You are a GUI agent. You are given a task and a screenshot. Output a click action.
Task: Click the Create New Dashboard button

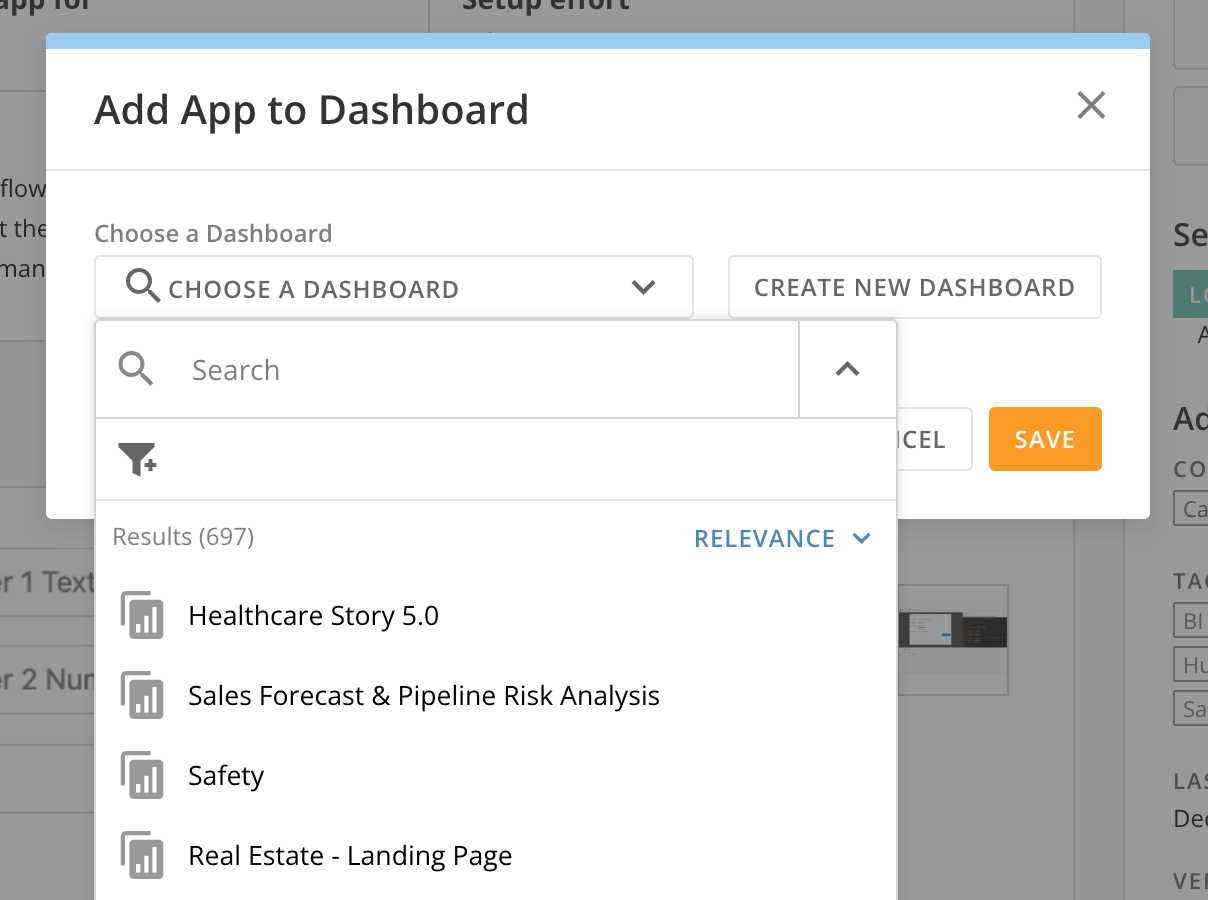click(x=914, y=287)
